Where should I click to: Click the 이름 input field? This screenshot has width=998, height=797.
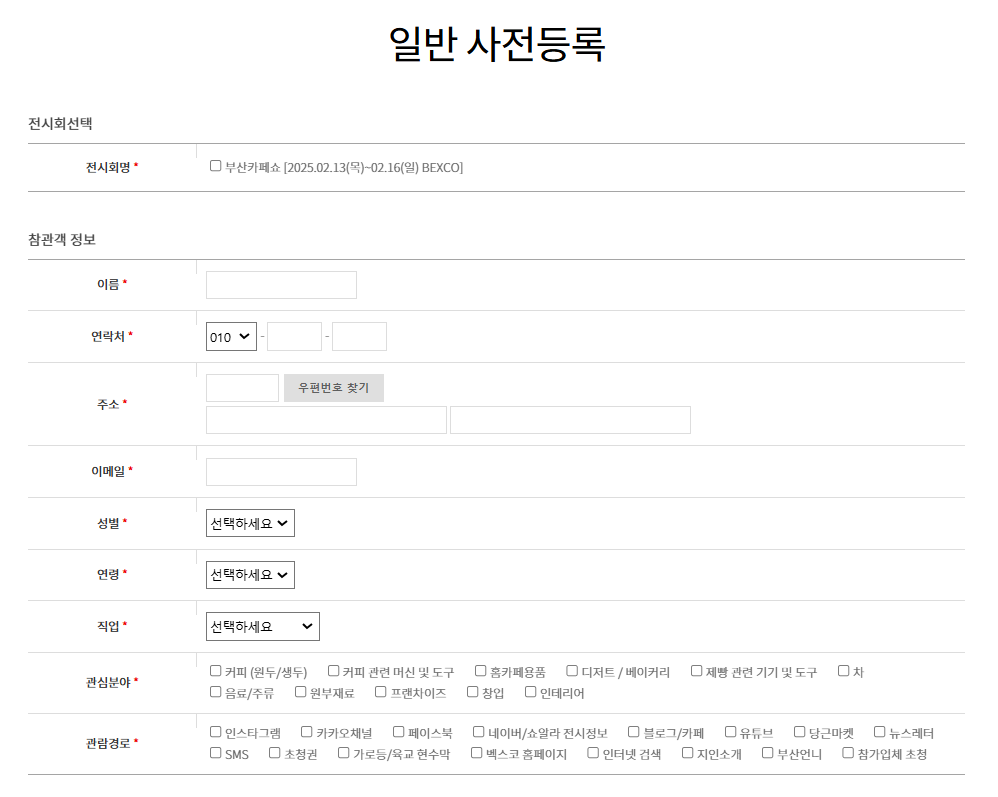click(x=281, y=284)
